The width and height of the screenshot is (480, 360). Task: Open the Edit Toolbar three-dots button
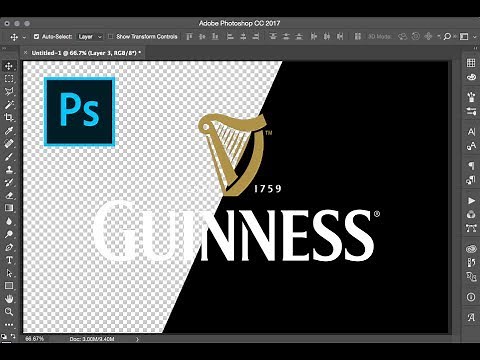9,324
